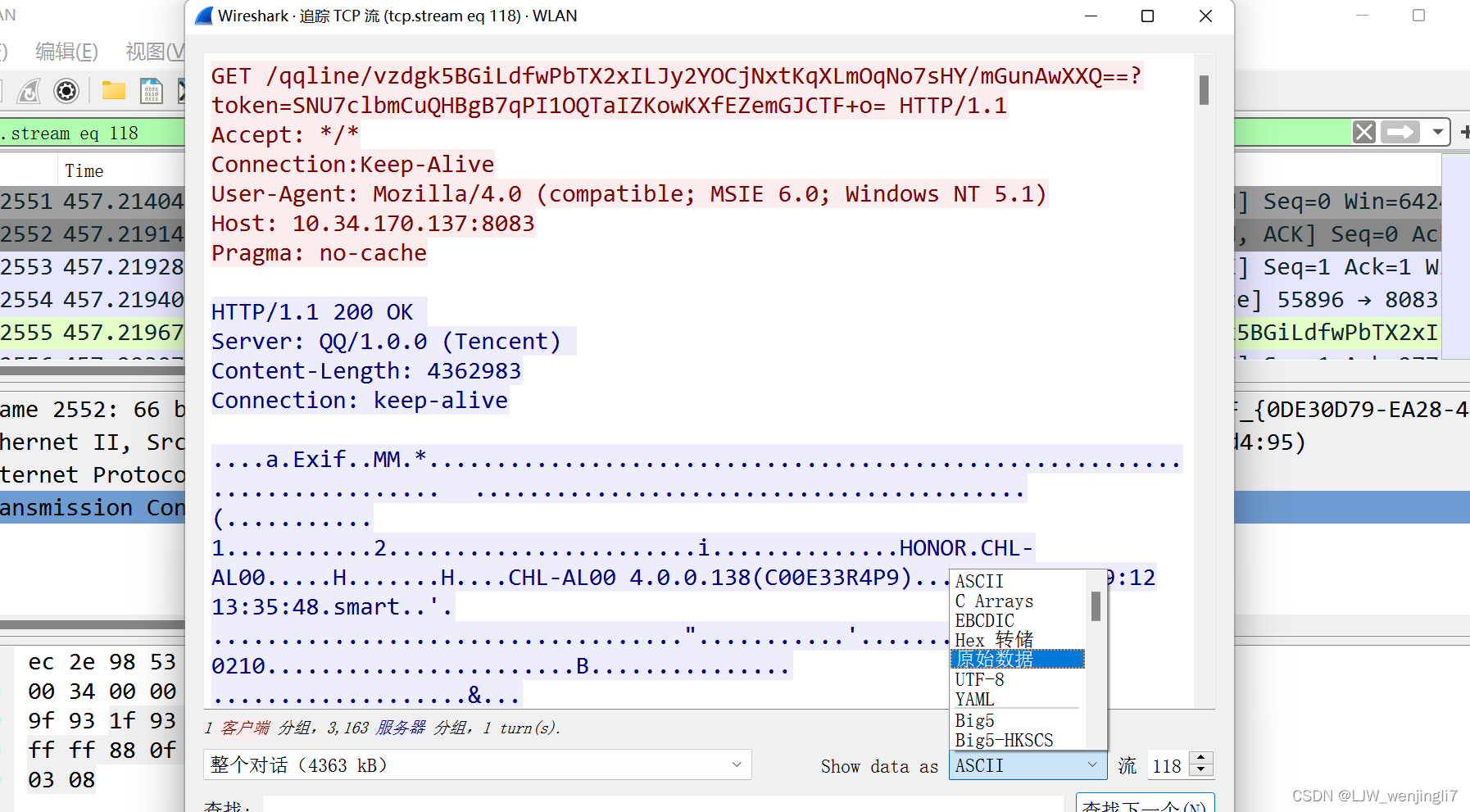The image size is (1470, 812).
Task: Maximize the Follow TCP Stream dialog
Action: [1147, 16]
